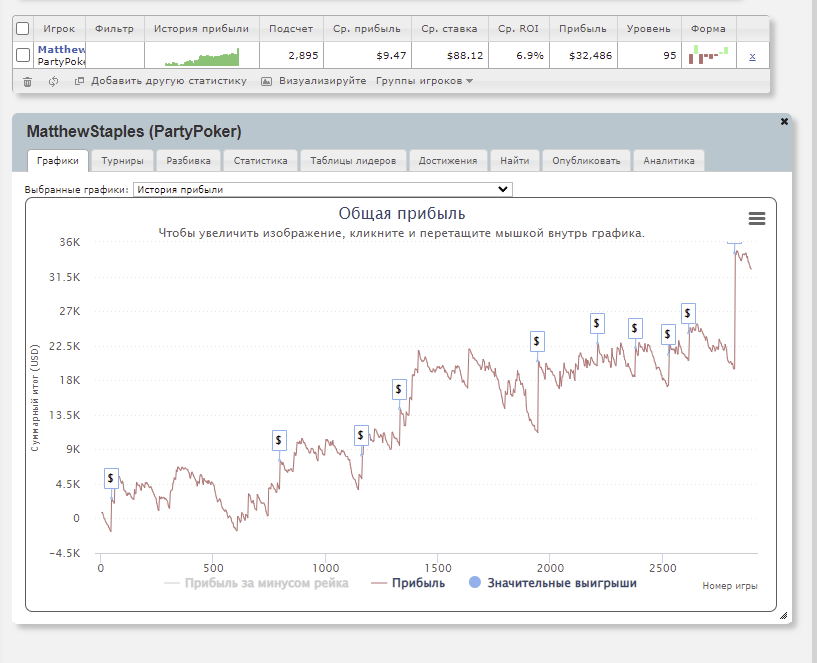Expand the Группы игроков dropdown

pyautogui.click(x=424, y=81)
